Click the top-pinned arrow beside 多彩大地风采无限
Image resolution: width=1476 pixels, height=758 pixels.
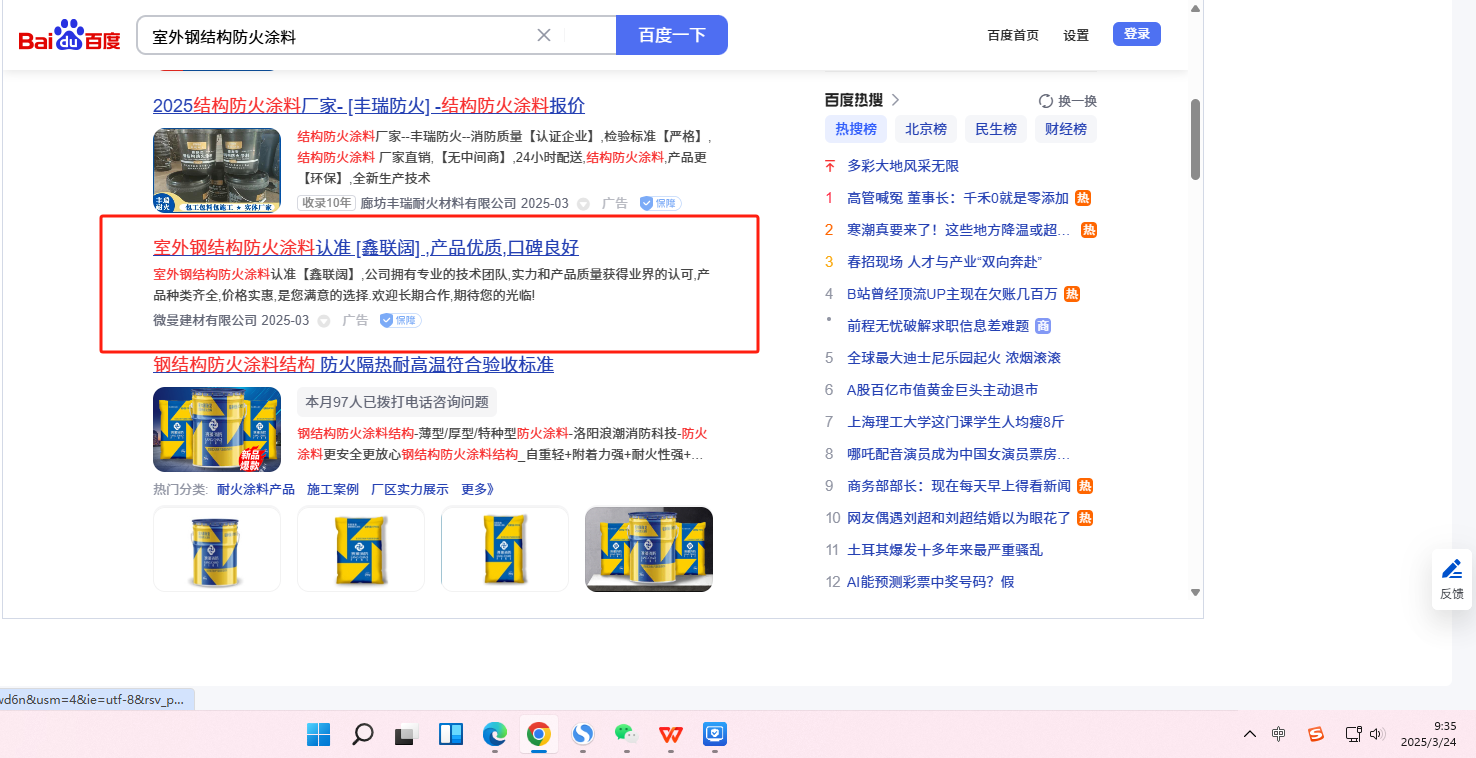(x=829, y=166)
